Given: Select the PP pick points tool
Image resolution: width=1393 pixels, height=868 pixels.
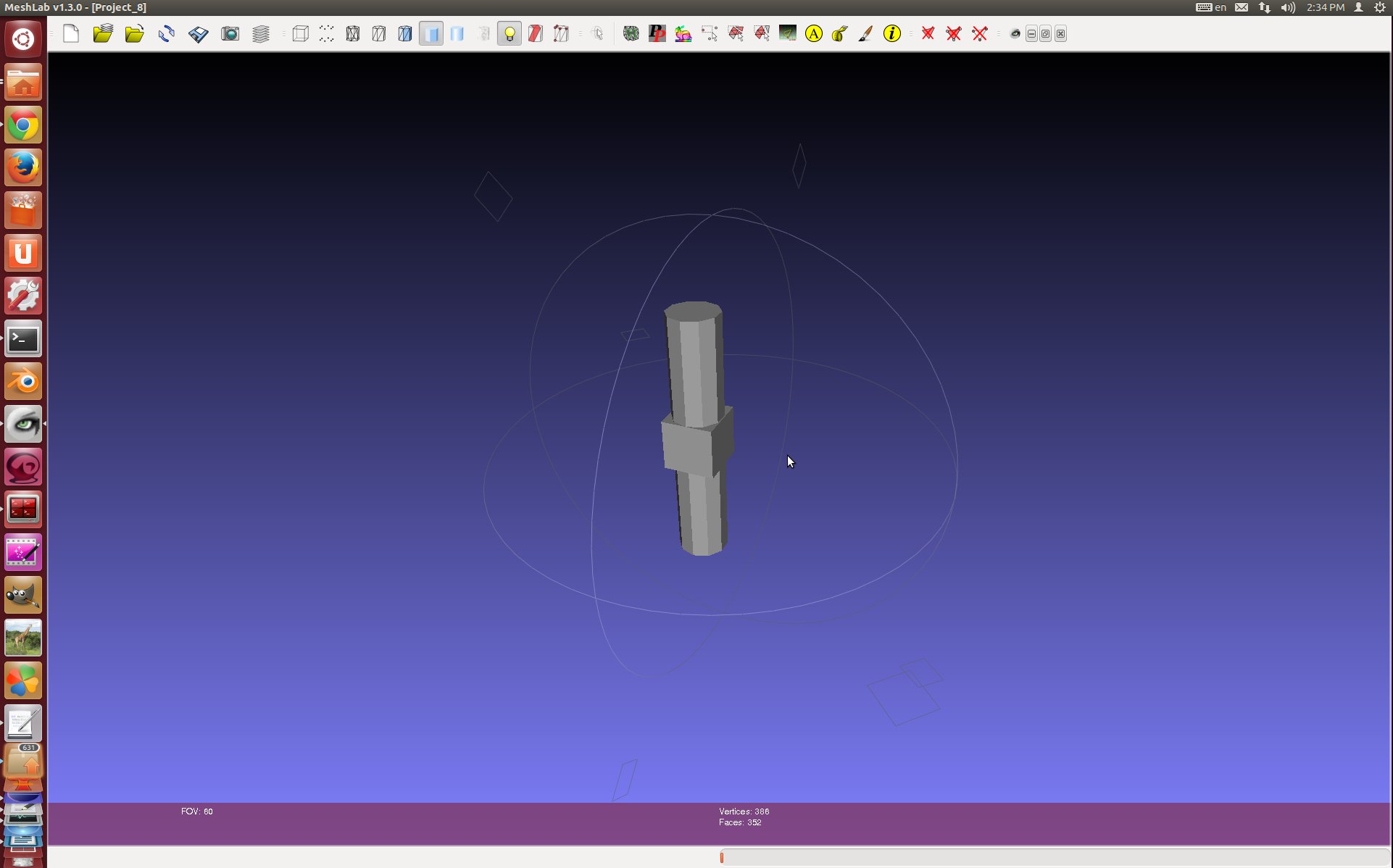Looking at the screenshot, I should tap(657, 33).
